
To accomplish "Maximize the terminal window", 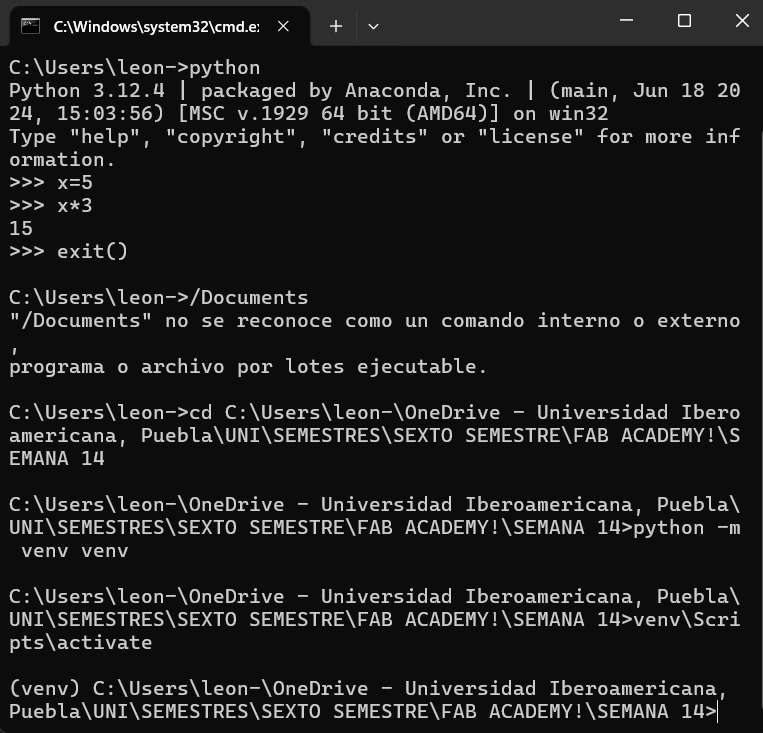I will [684, 20].
